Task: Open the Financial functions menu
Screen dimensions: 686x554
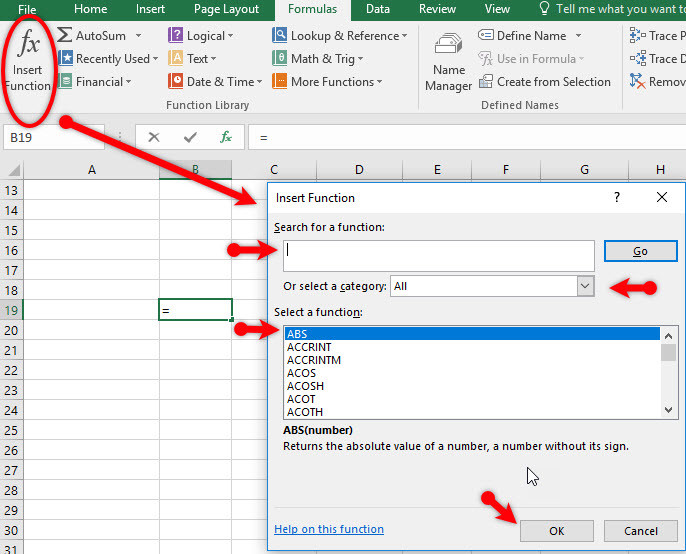Action: (95, 82)
